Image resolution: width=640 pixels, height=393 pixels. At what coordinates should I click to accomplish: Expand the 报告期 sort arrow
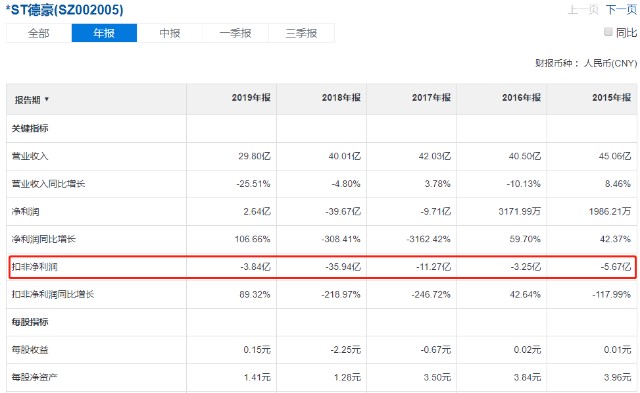pos(47,99)
